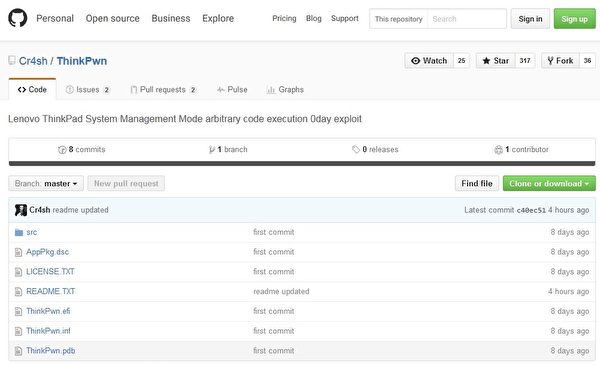Click the Find file button
This screenshot has width=600, height=366.
coord(477,183)
